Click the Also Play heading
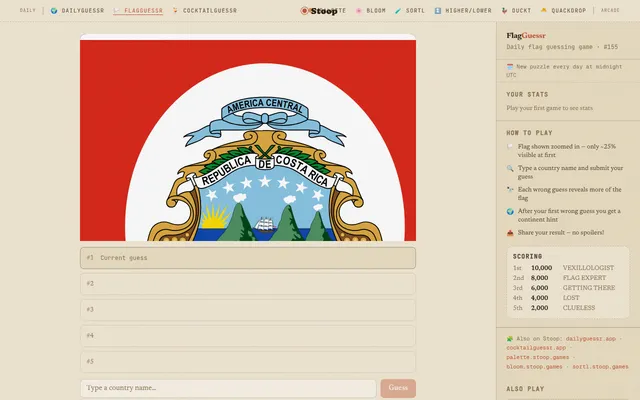Viewport: 640px width, 400px height. click(x=525, y=389)
